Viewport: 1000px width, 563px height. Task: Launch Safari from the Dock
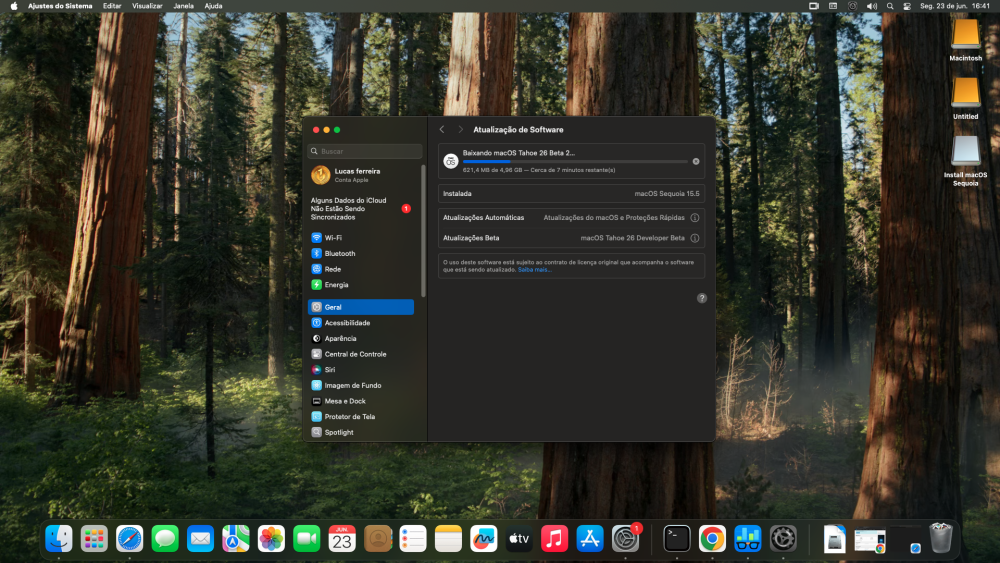pyautogui.click(x=129, y=539)
